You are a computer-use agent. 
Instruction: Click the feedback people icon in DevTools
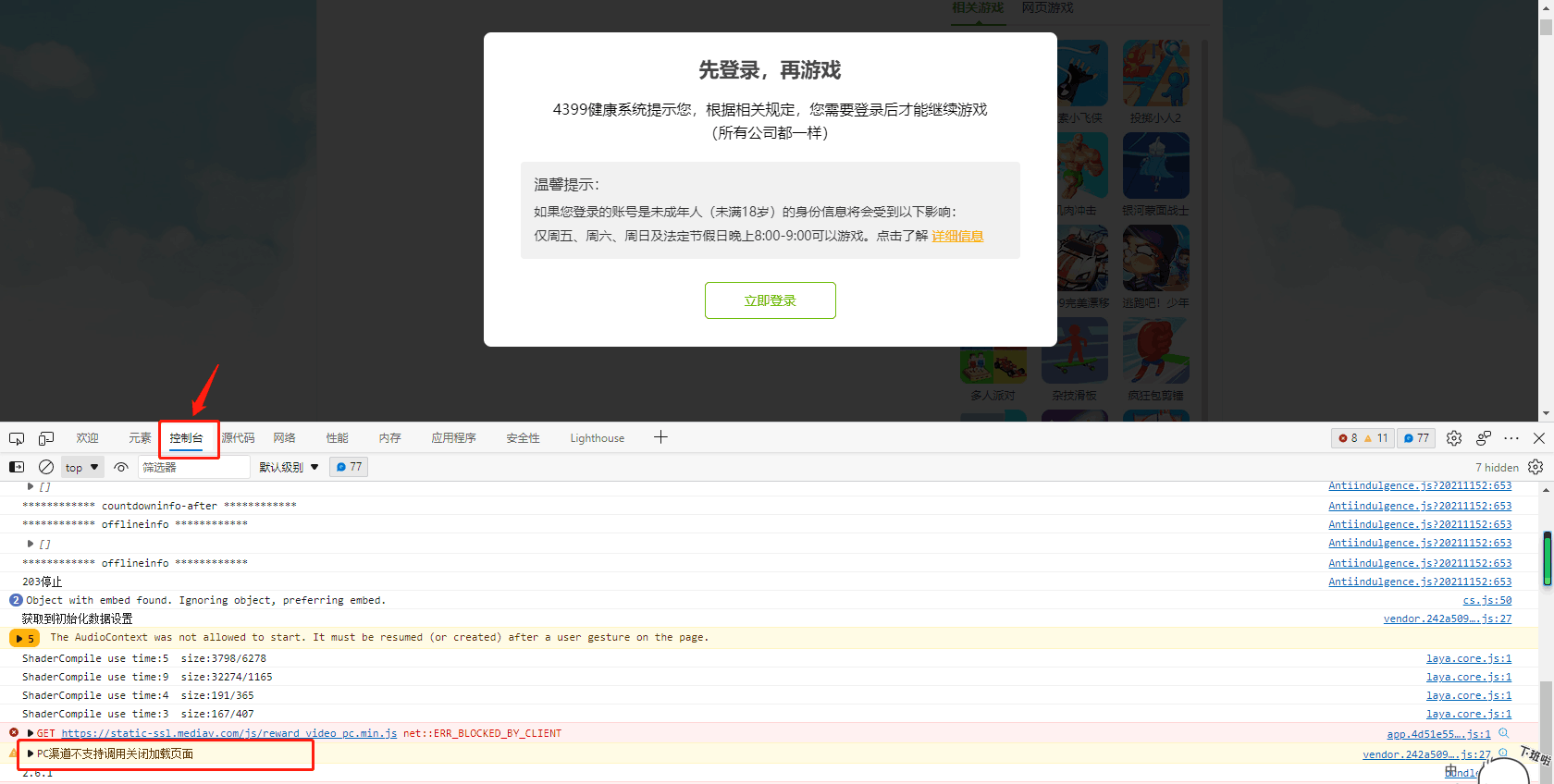tap(1484, 438)
